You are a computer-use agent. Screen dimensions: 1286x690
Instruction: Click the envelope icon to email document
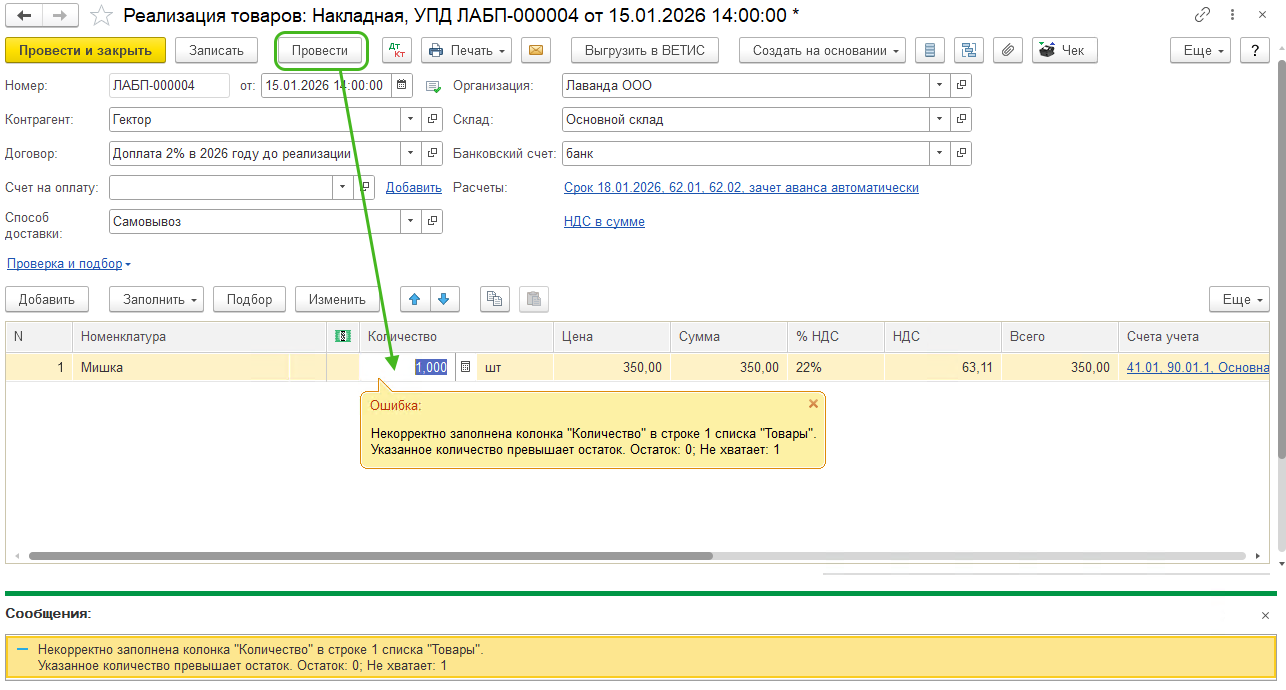point(537,50)
